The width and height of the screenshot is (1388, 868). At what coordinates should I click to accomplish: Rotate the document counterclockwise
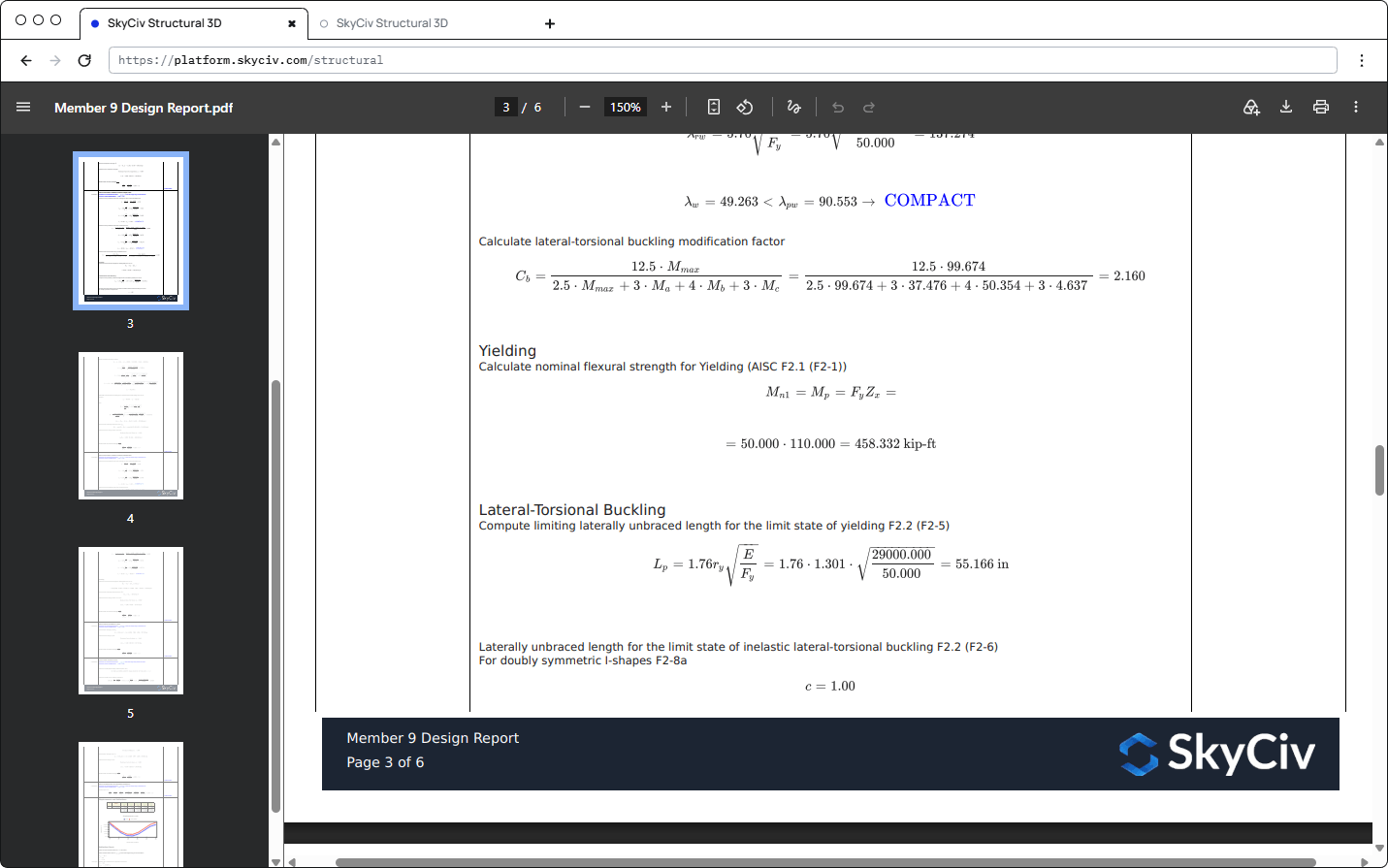point(745,108)
